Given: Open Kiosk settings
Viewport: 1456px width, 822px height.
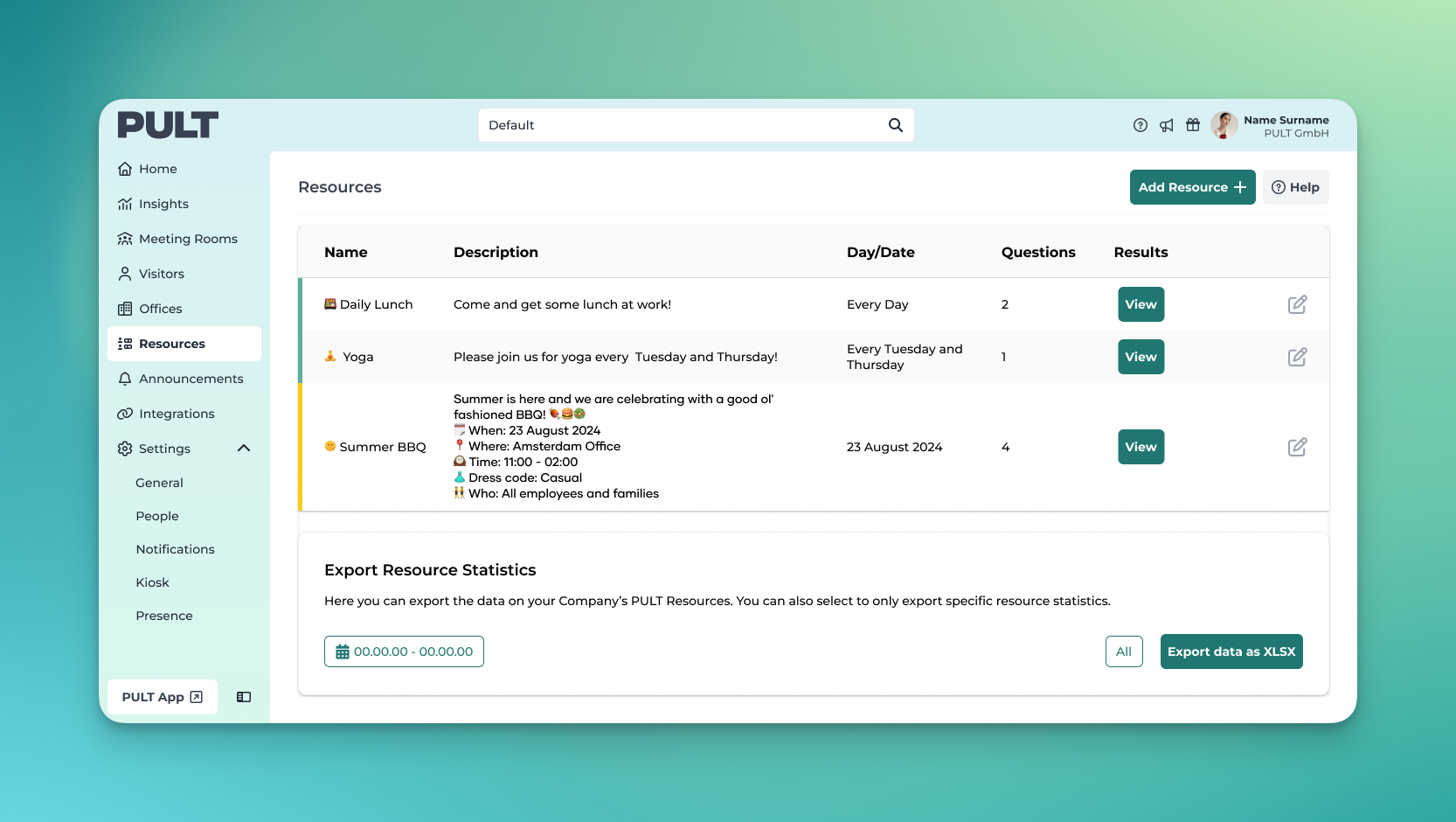Looking at the screenshot, I should pos(152,582).
